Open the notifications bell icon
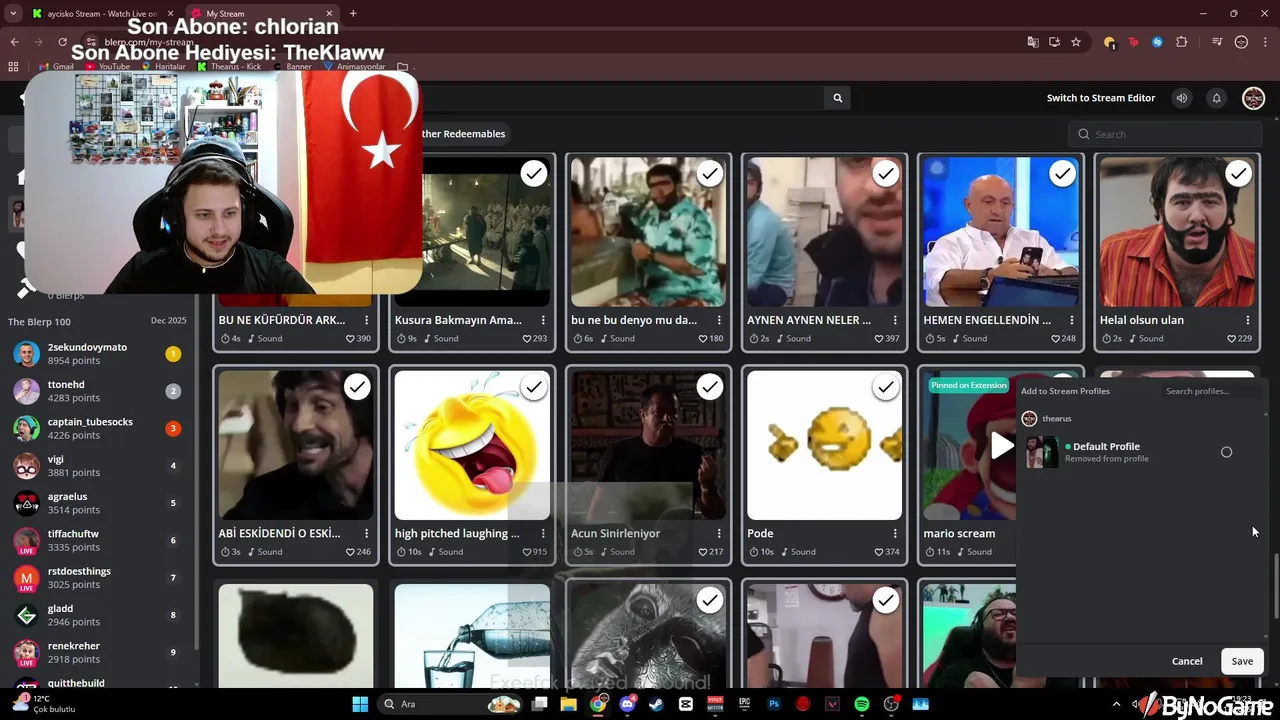This screenshot has height=720, width=1280. point(1217,98)
